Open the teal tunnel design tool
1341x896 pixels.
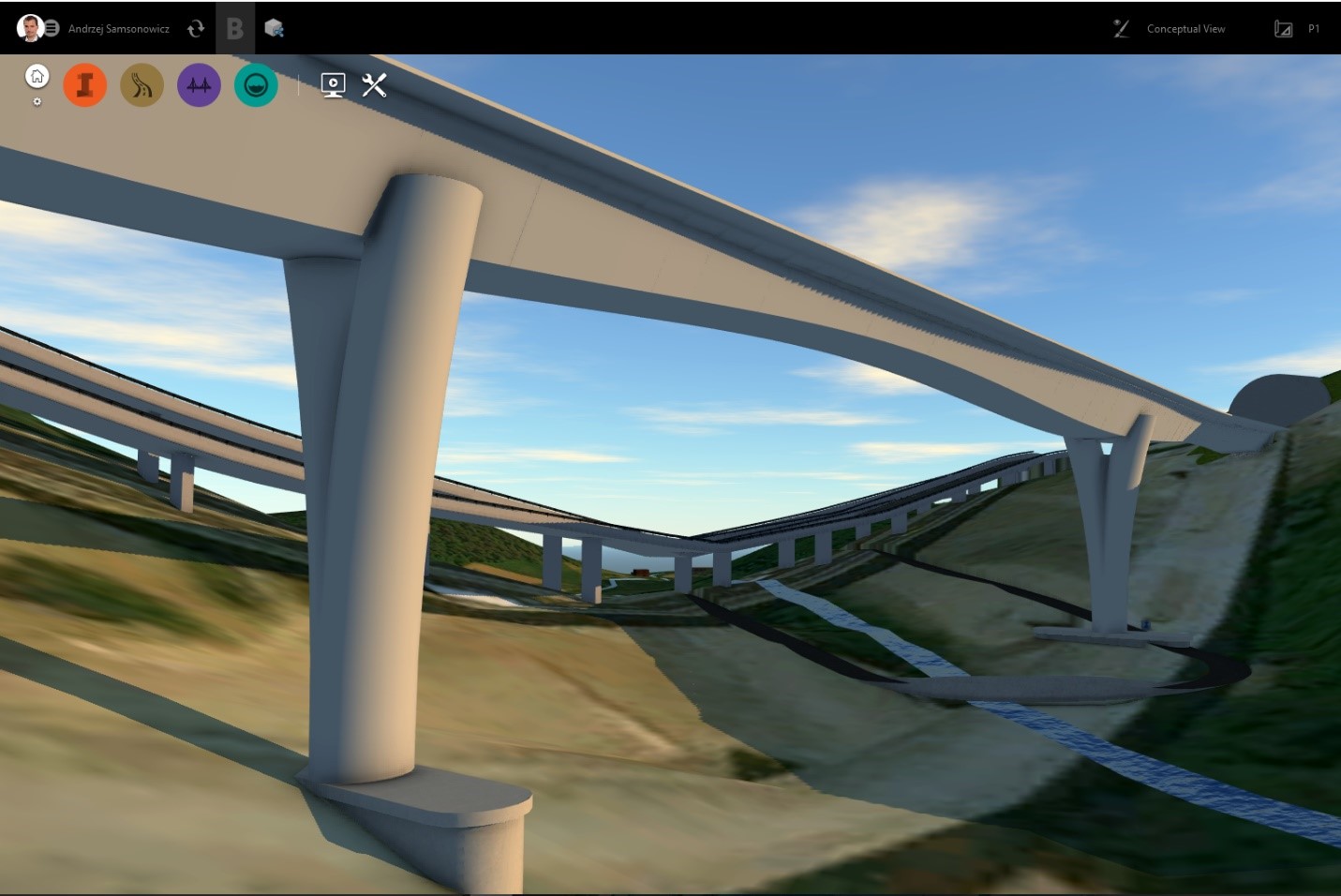click(x=256, y=84)
